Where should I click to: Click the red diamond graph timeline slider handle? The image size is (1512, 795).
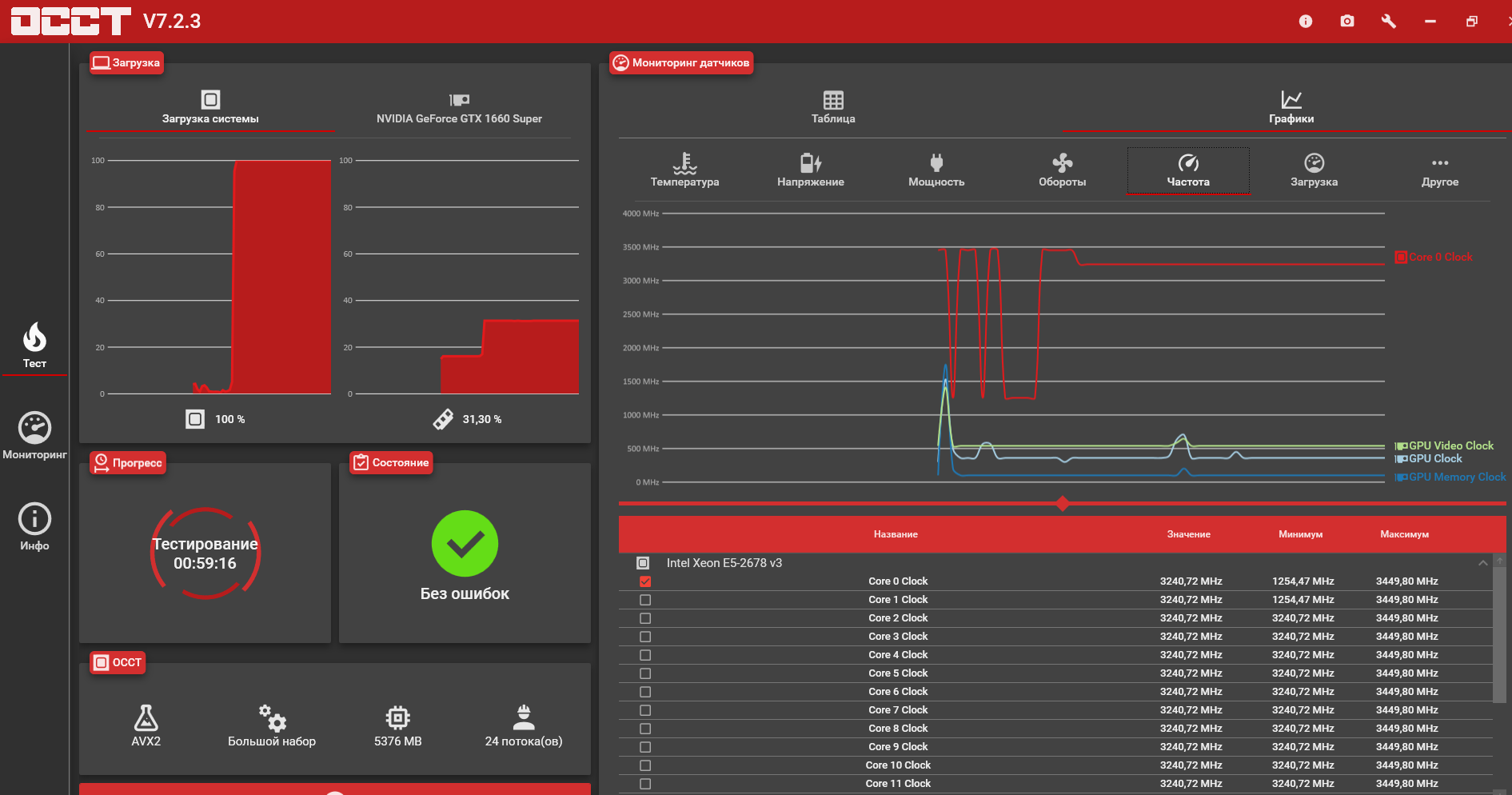[1063, 504]
